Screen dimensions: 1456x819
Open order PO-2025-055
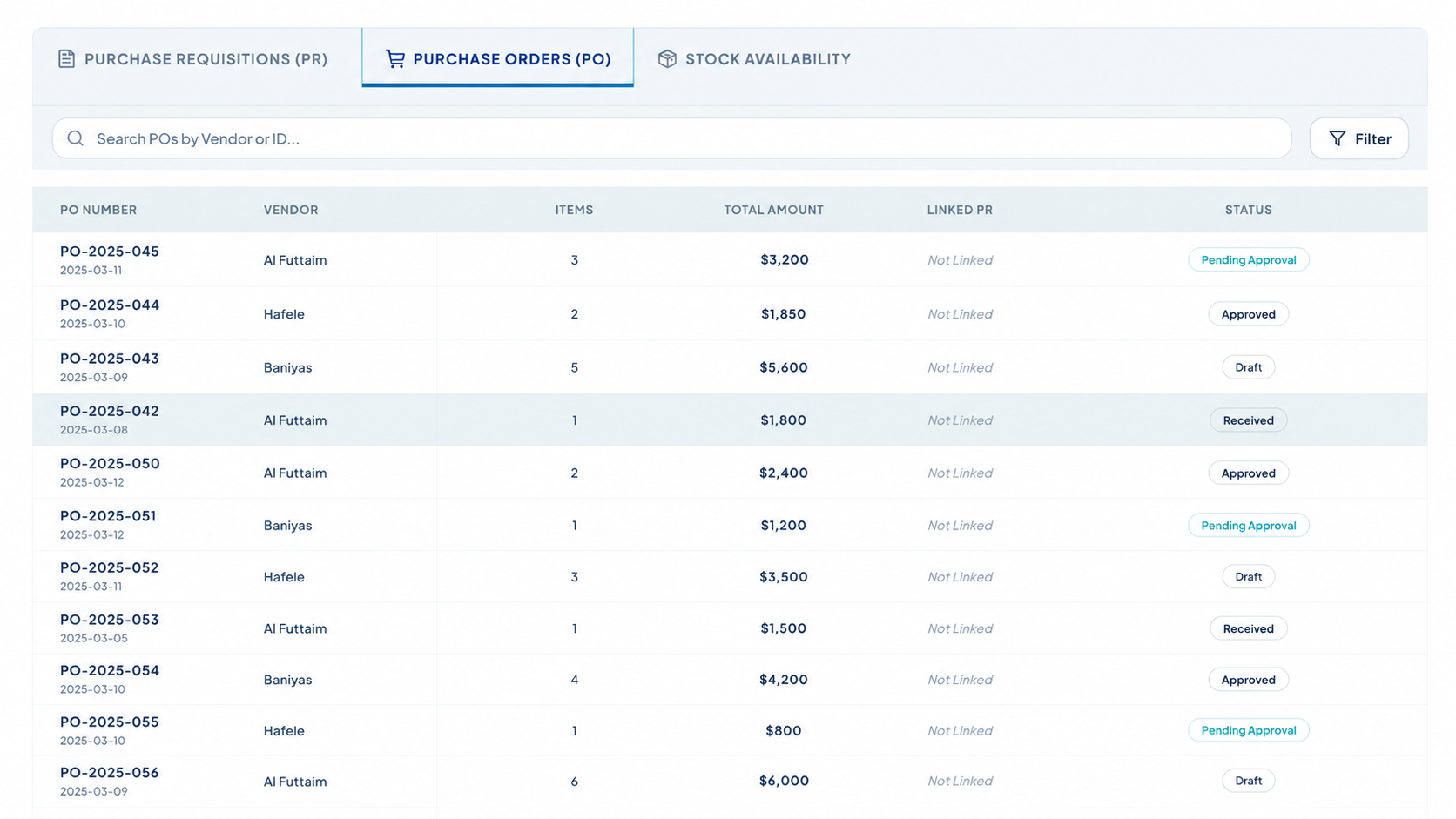click(x=110, y=722)
